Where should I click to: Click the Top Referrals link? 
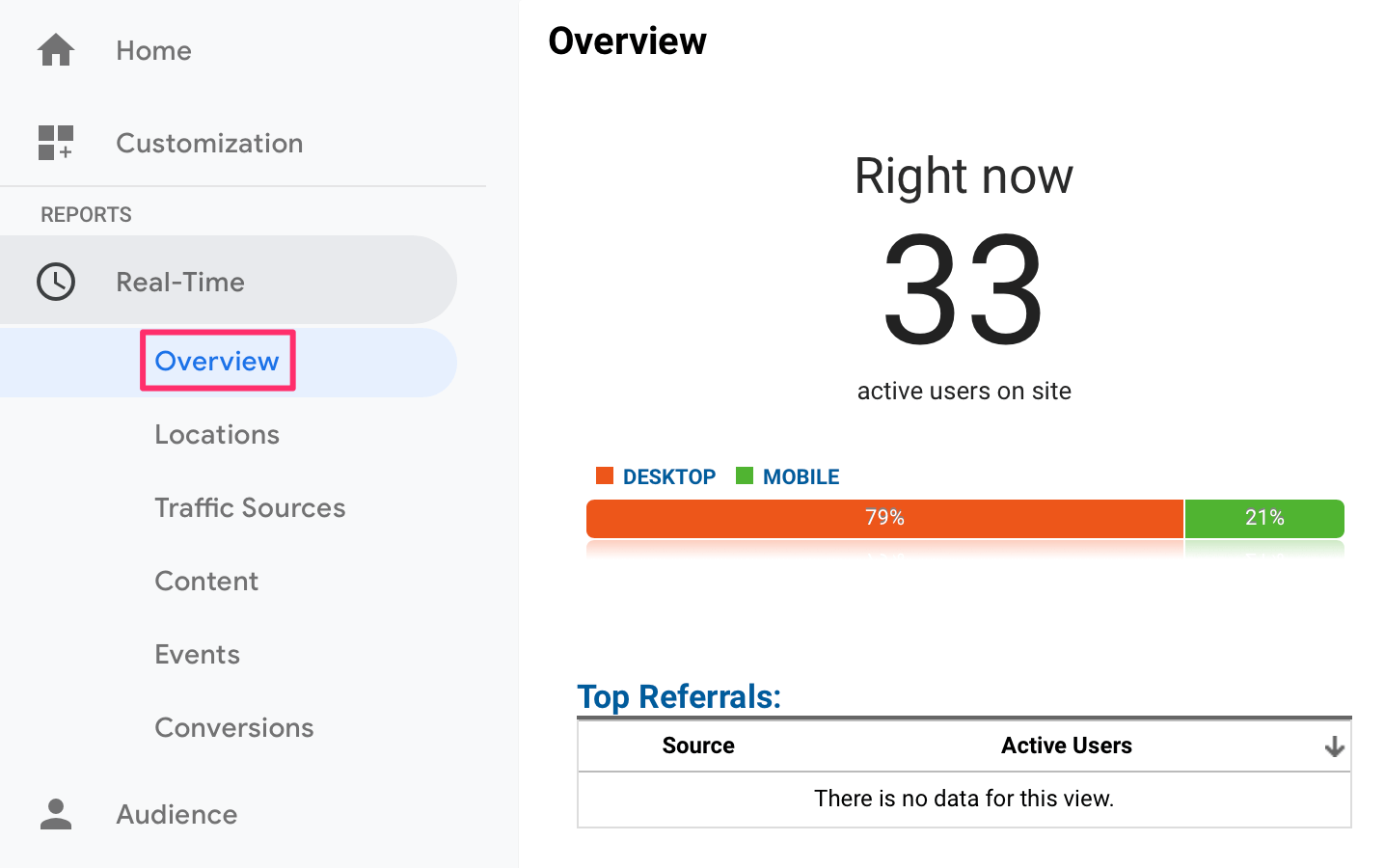pyautogui.click(x=679, y=696)
